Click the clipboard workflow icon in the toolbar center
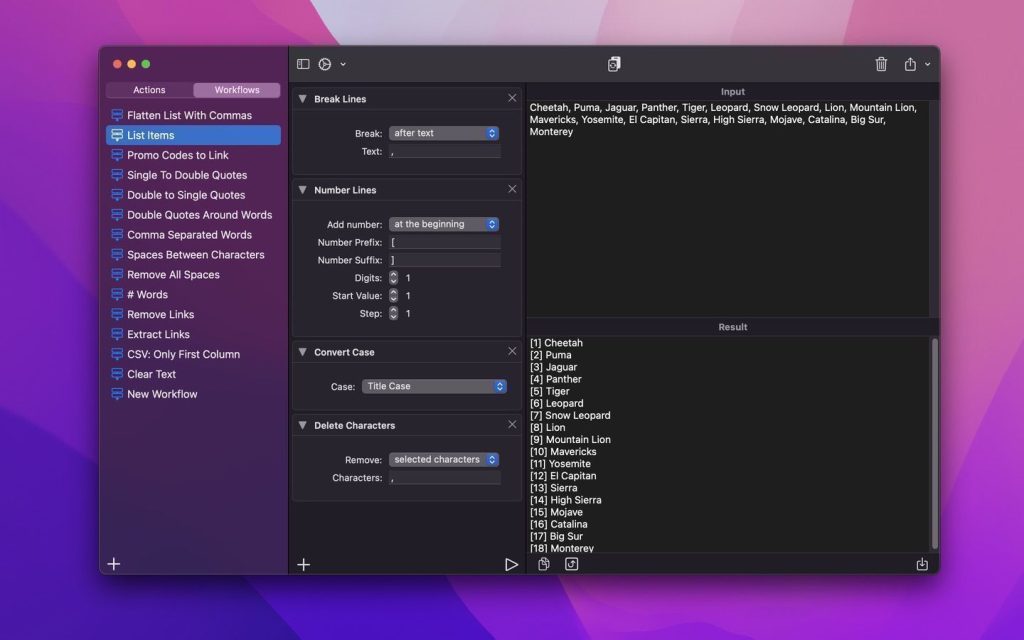1024x640 pixels. click(x=613, y=62)
